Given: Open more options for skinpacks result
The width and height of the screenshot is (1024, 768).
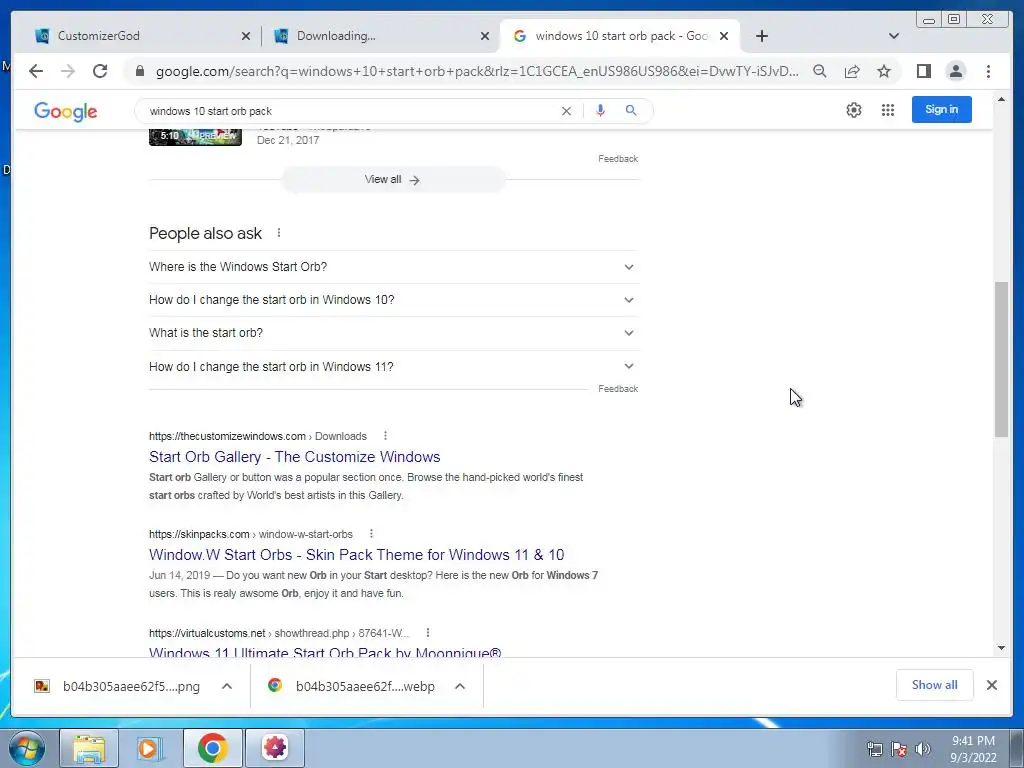Looking at the screenshot, I should pyautogui.click(x=371, y=534).
